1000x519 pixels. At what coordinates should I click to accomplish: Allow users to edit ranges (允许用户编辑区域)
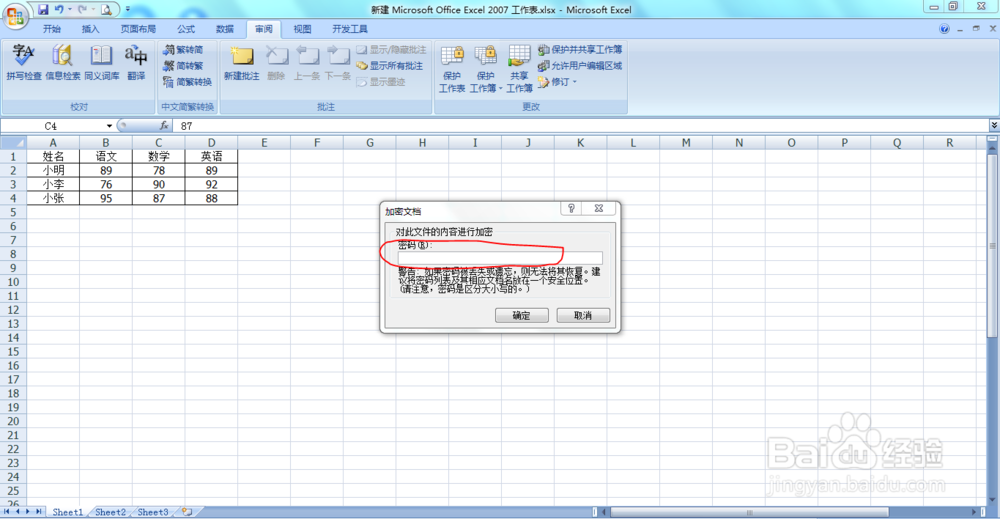click(x=580, y=66)
